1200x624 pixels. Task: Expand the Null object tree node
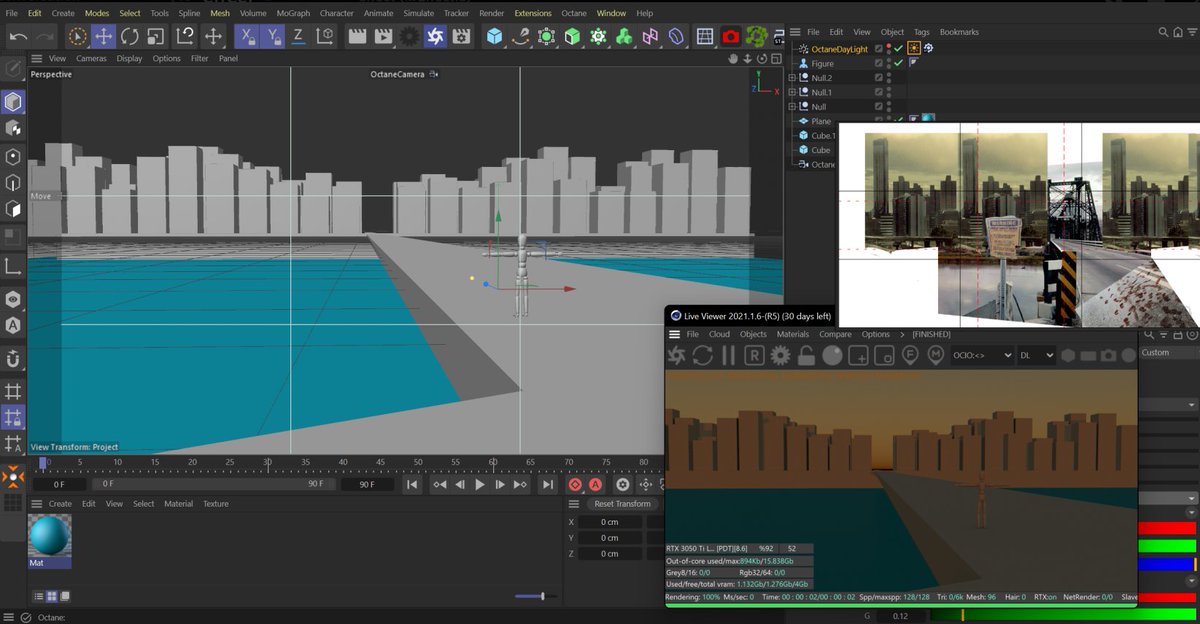coord(792,106)
